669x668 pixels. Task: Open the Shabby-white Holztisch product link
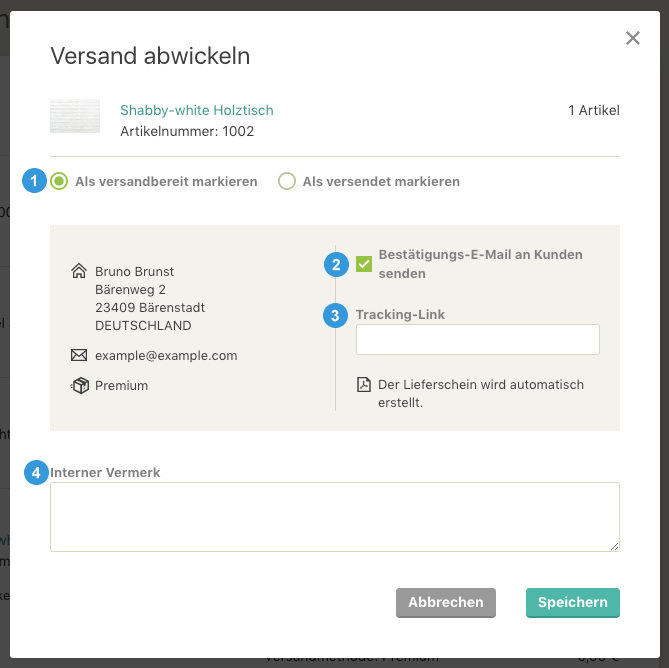(197, 110)
